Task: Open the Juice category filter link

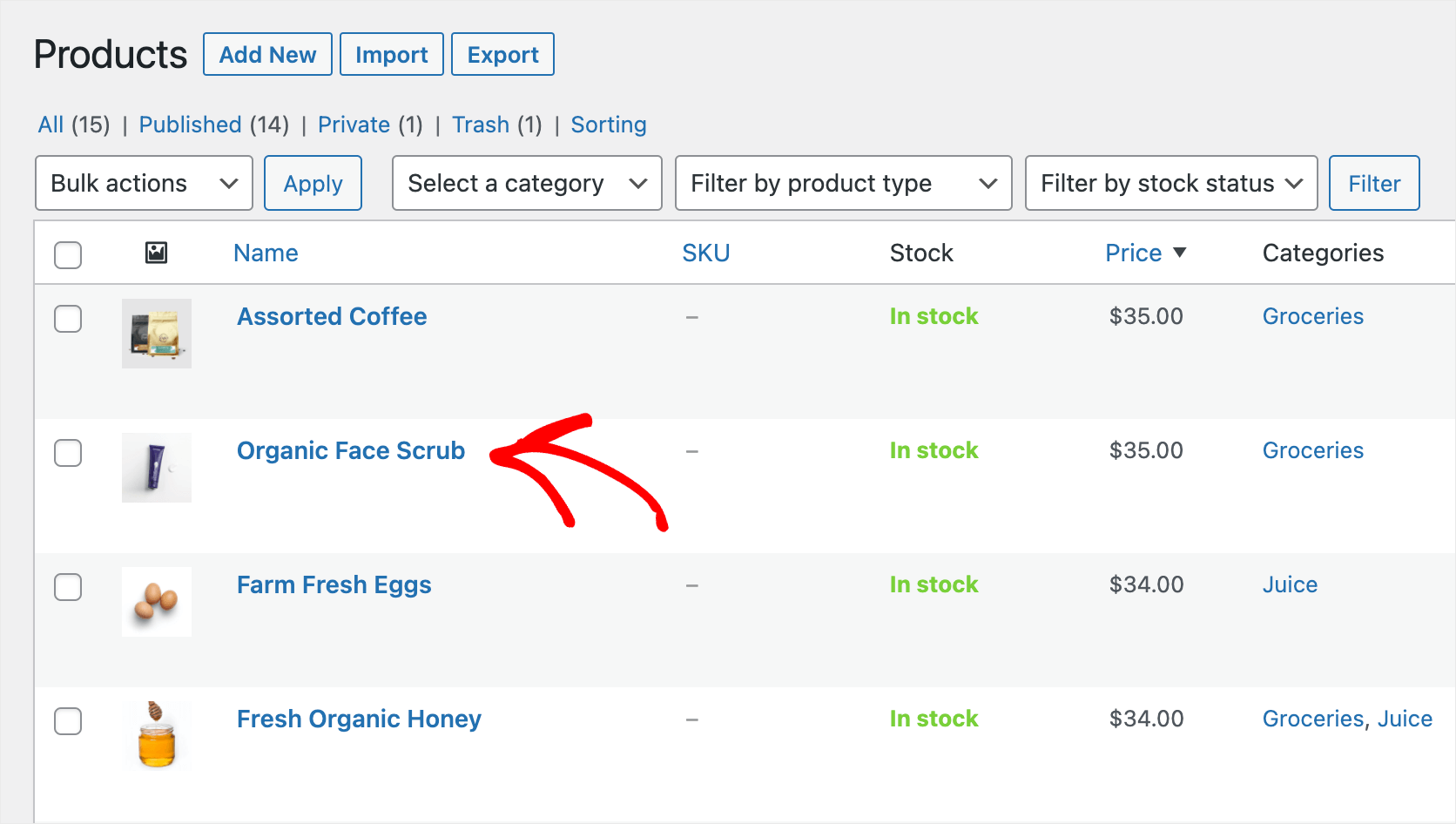Action: (1290, 584)
